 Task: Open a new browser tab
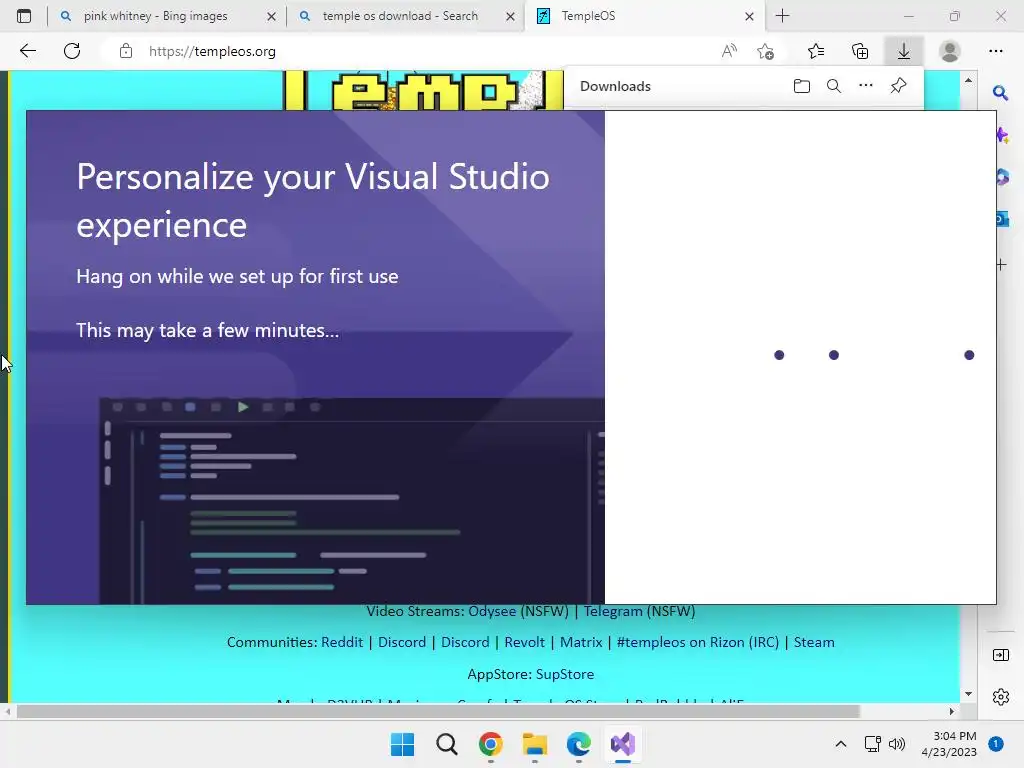[x=782, y=16]
